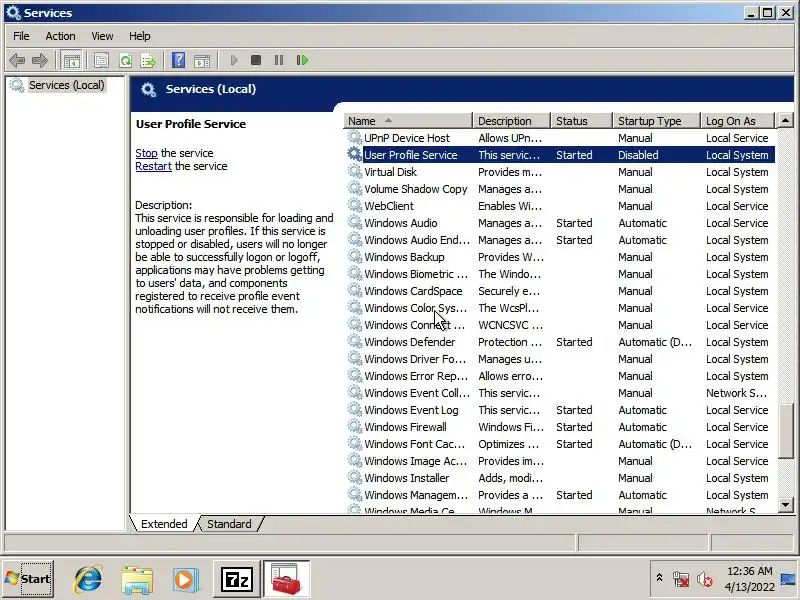Toggle the Show/Hide Action Pane icon
The image size is (800, 600).
click(x=202, y=60)
